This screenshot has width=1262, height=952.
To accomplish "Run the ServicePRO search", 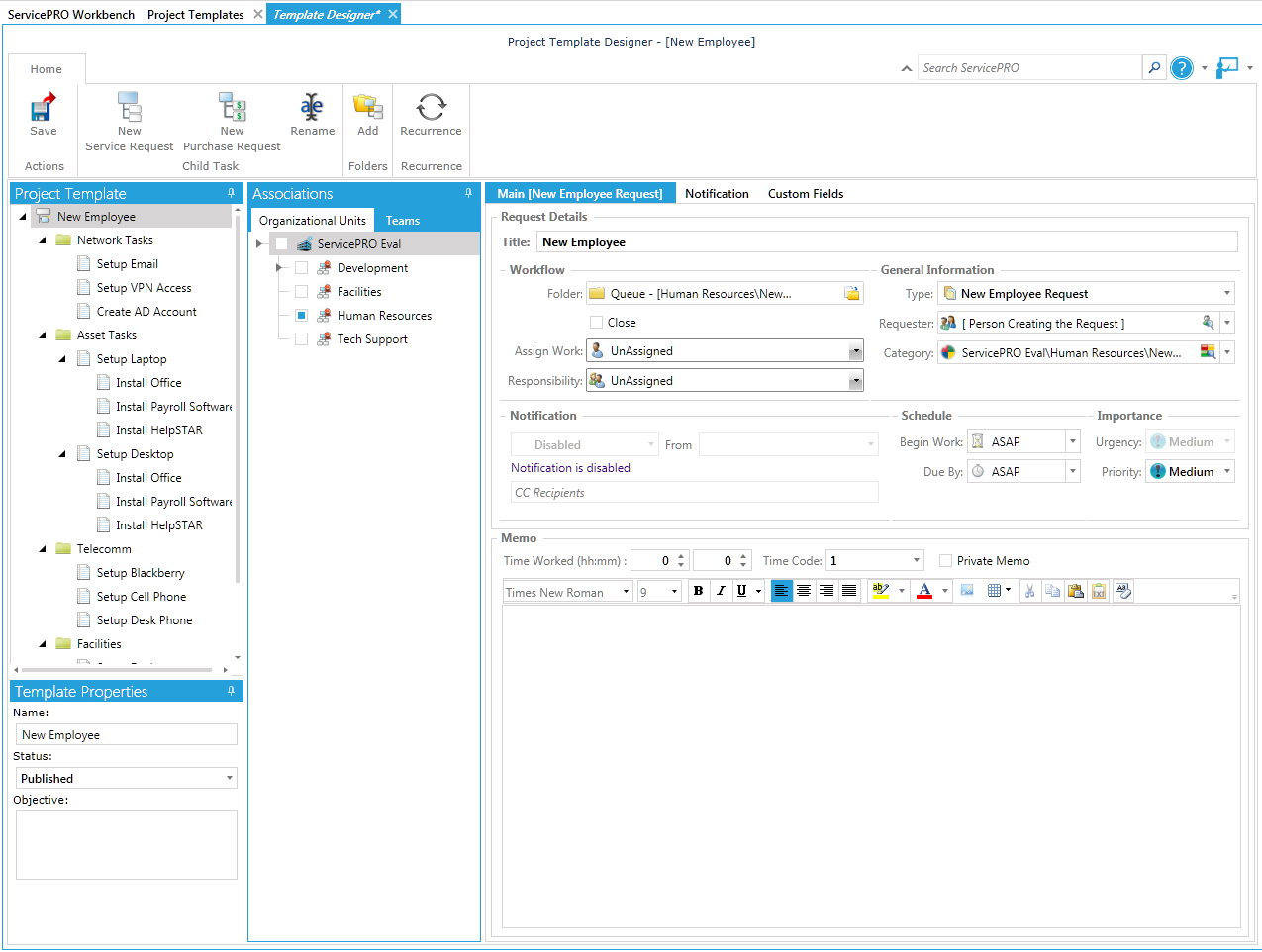I will pos(1154,67).
